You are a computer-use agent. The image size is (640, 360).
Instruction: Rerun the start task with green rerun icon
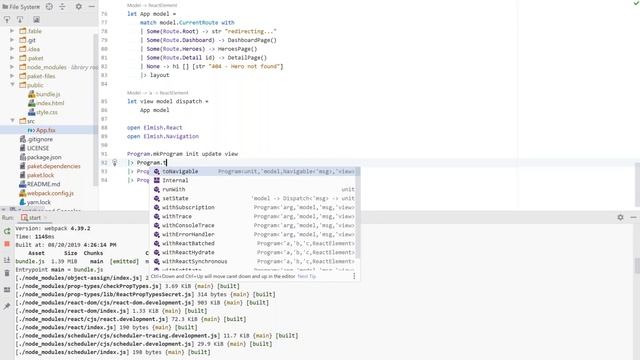(x=7, y=231)
